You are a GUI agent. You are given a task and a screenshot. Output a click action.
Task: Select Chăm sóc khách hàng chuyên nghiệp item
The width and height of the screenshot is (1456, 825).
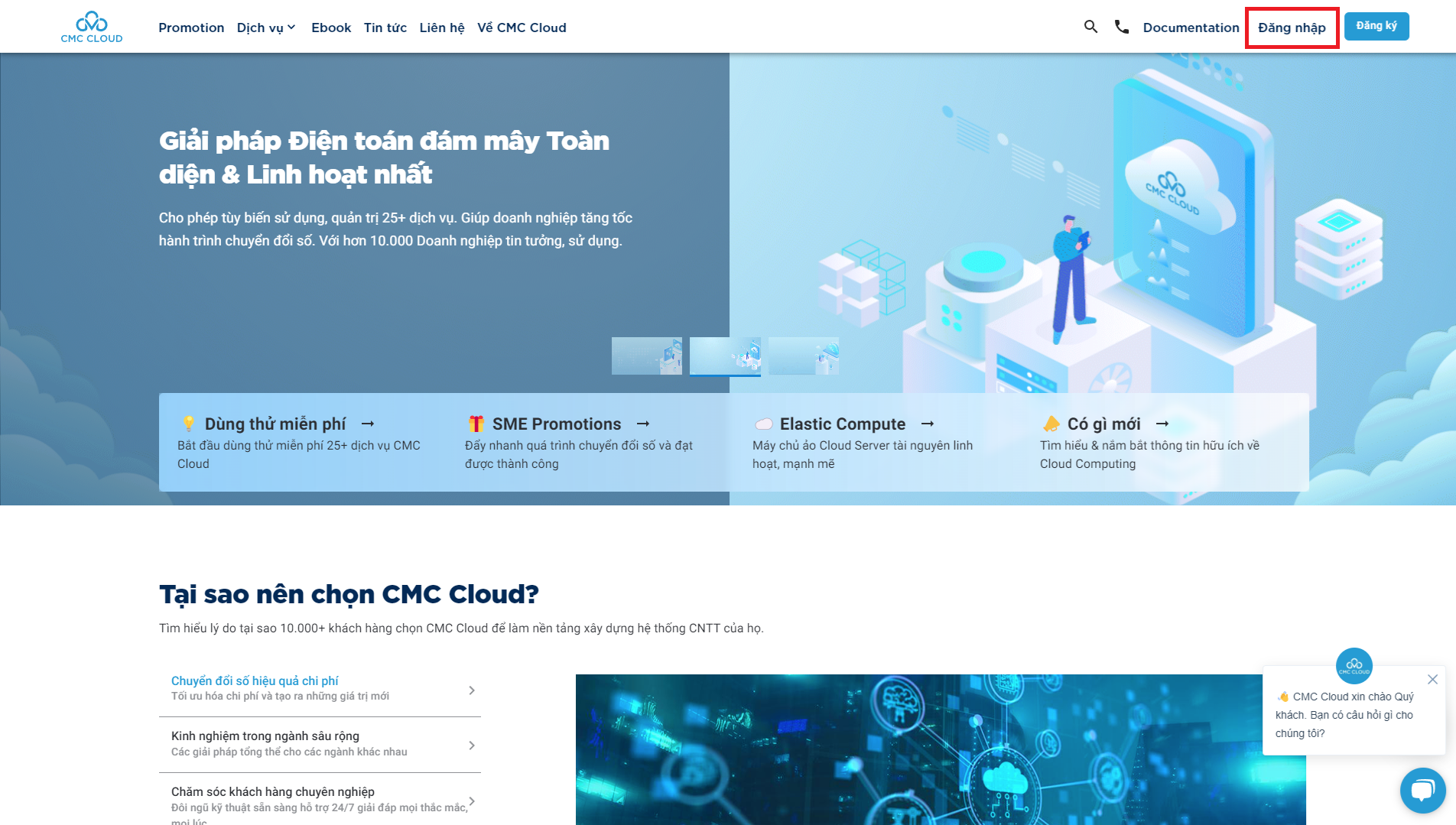[x=320, y=801]
